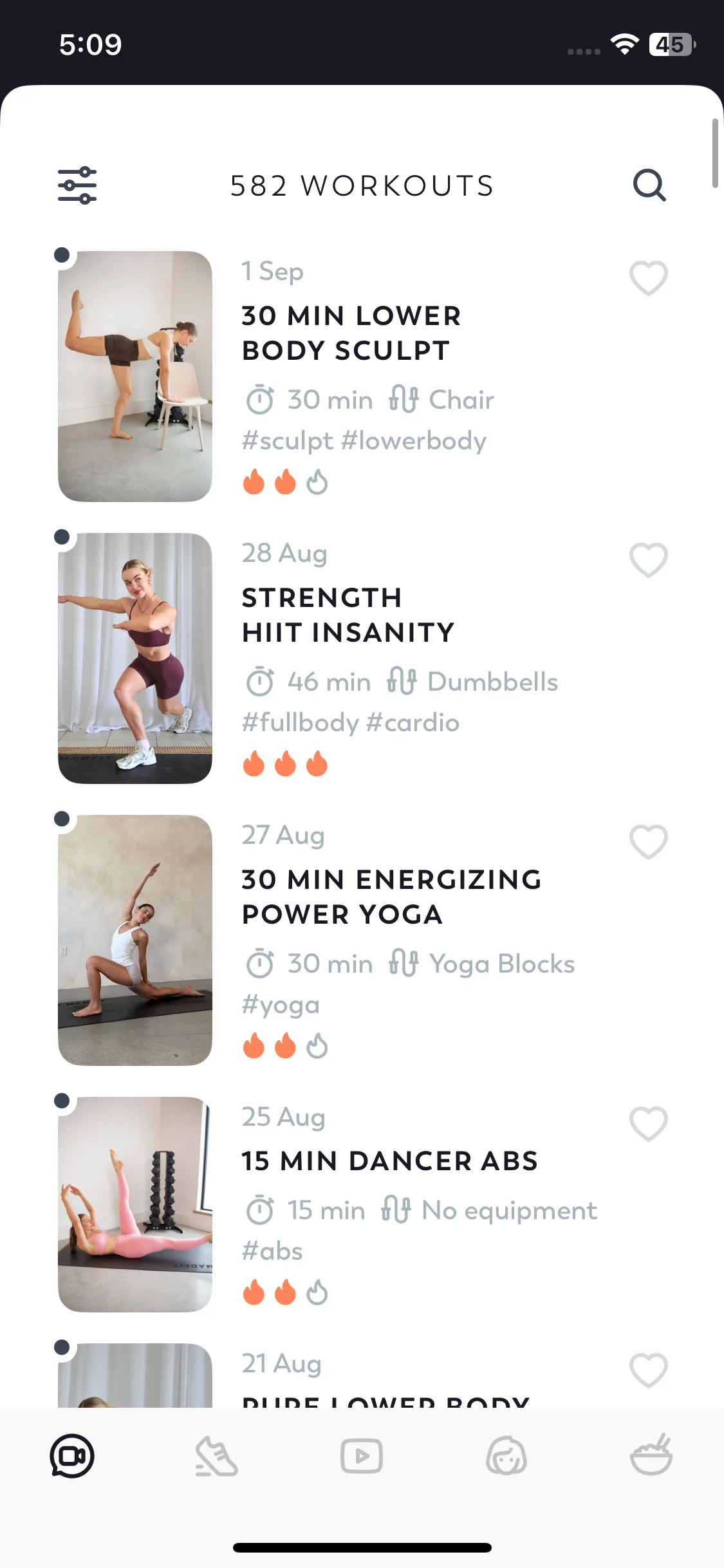Open the face profile tab icon
Screen dimensions: 724x1568
pos(506,1456)
